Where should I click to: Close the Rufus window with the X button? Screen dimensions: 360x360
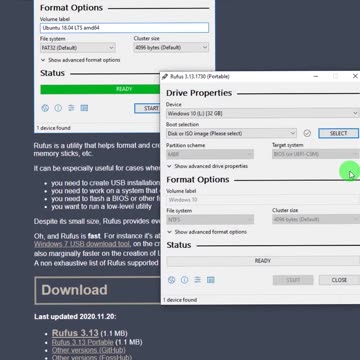(x=355, y=77)
